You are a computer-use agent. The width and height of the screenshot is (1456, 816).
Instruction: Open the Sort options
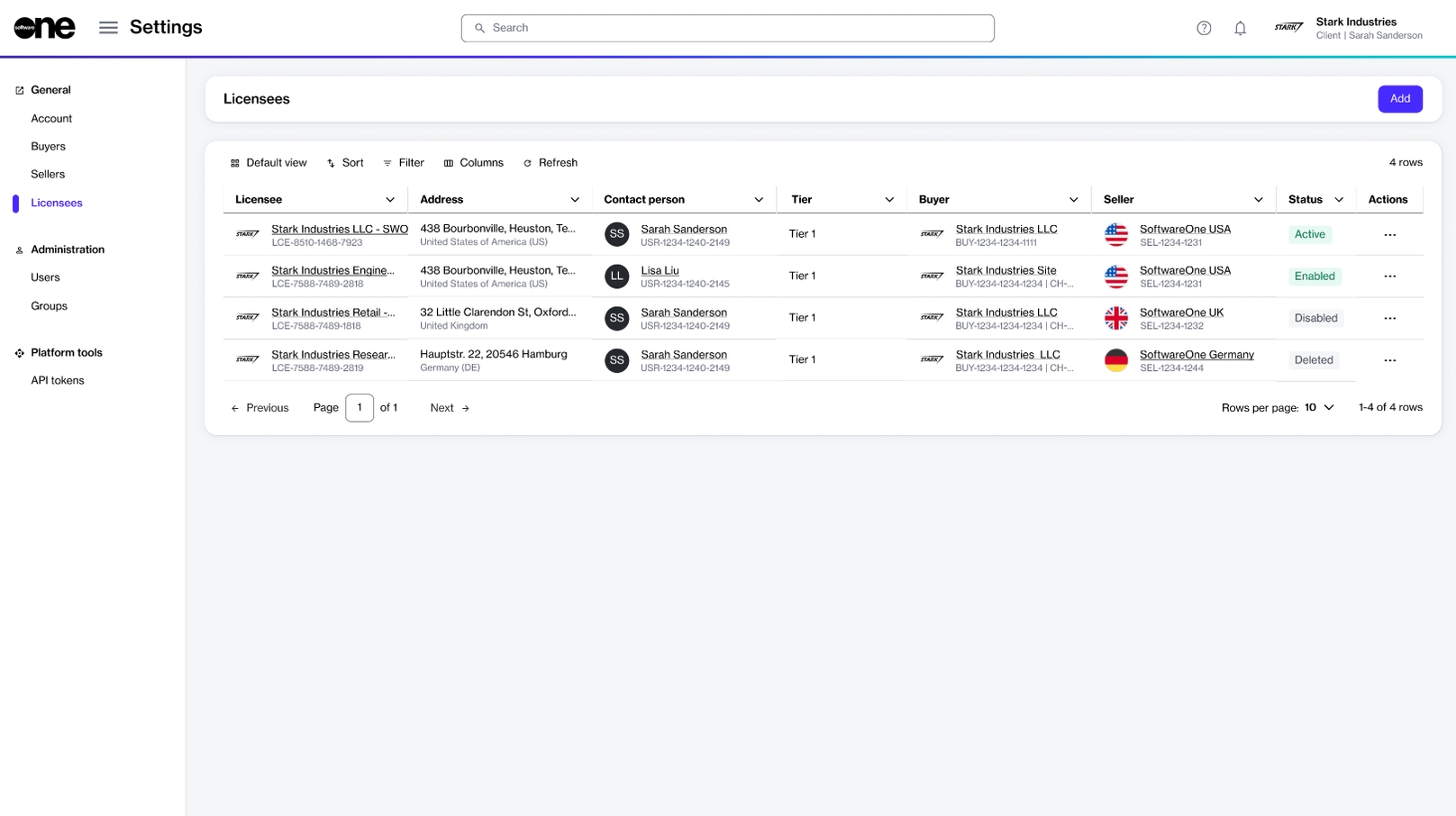click(x=345, y=163)
